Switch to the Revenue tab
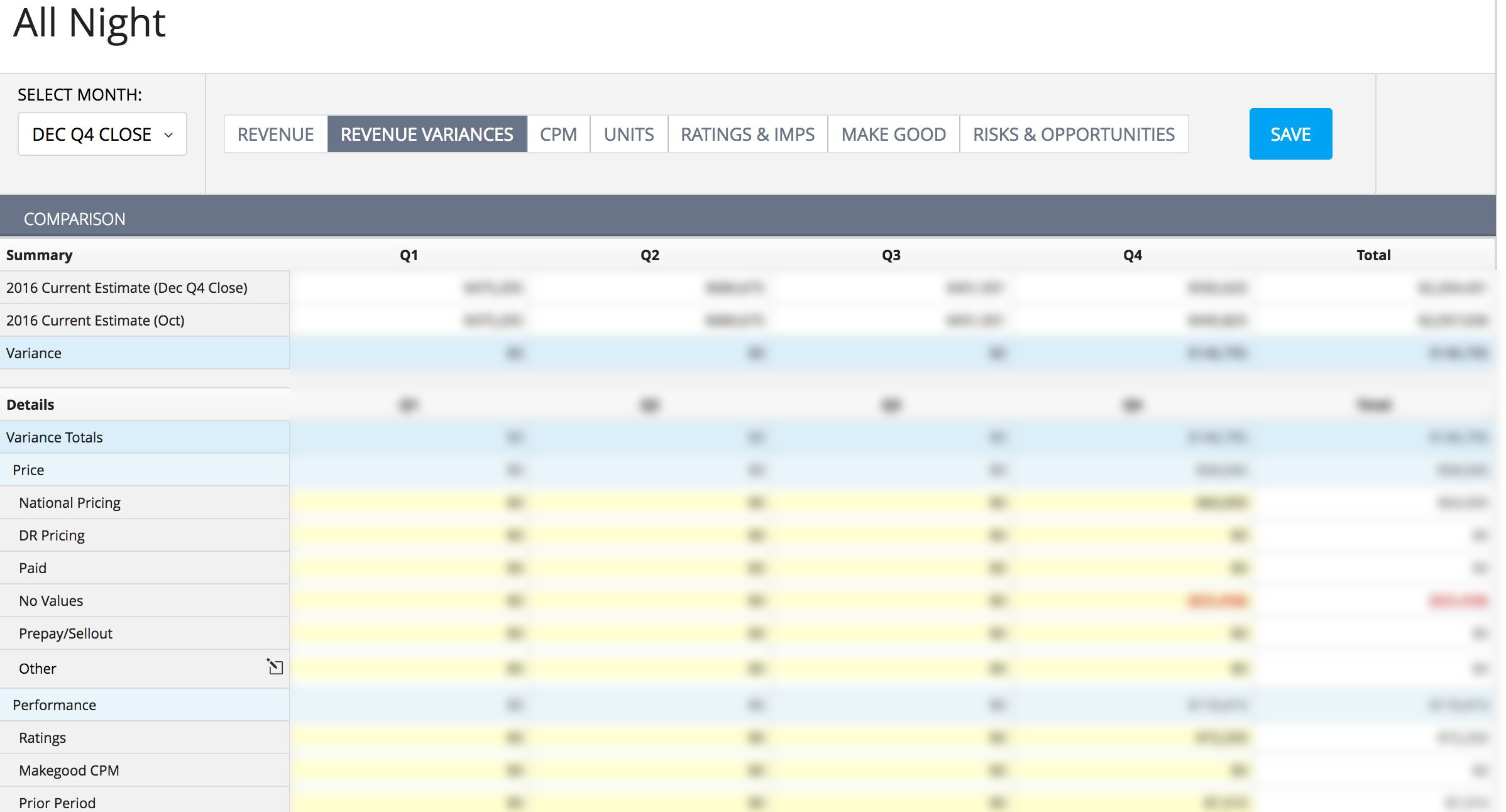Image resolution: width=1506 pixels, height=812 pixels. point(275,134)
